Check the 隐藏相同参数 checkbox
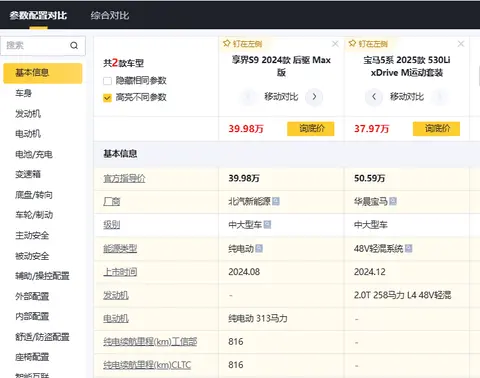 coord(107,81)
